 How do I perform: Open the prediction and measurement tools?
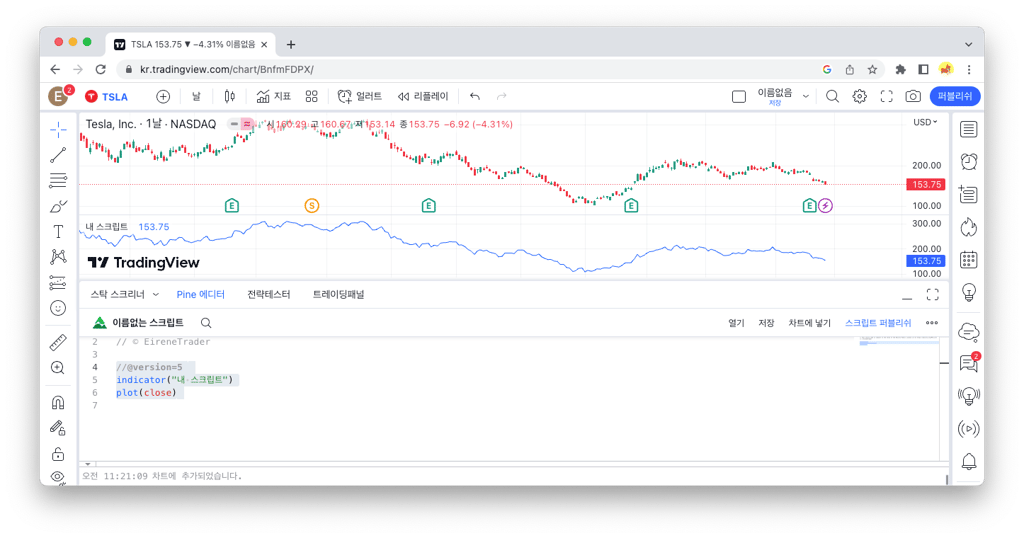58,283
